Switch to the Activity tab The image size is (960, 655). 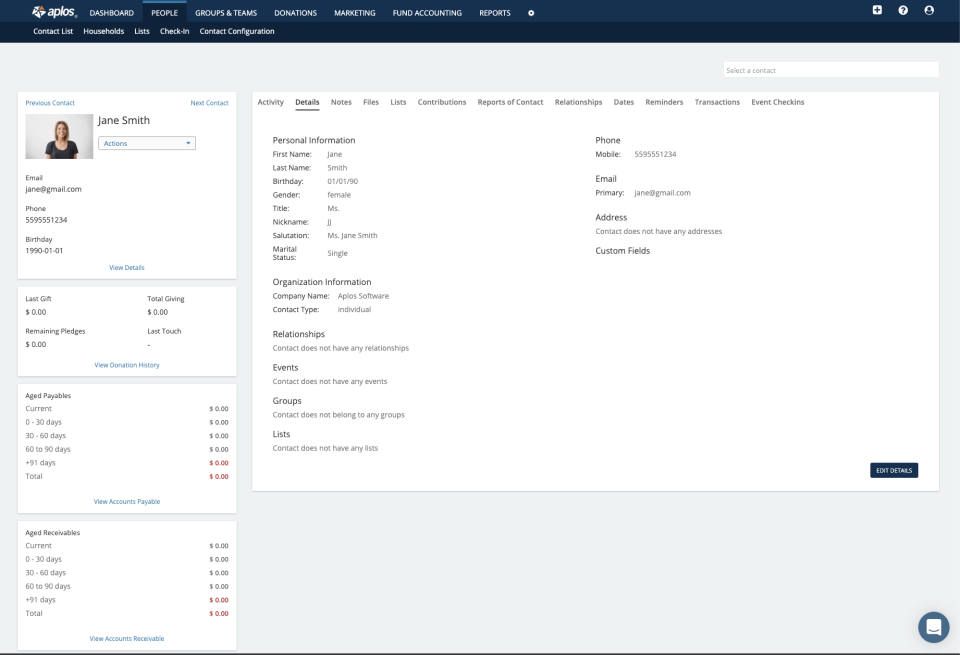pos(271,102)
